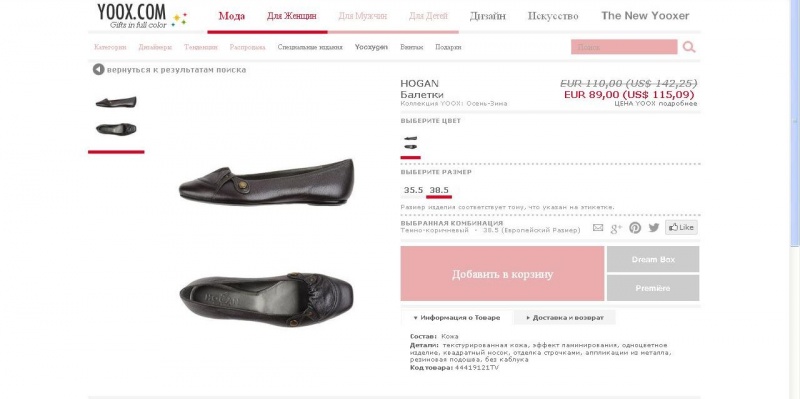This screenshot has height=399, width=800.
Task: Choose dark brown shoe color swatch
Action: (x=410, y=142)
